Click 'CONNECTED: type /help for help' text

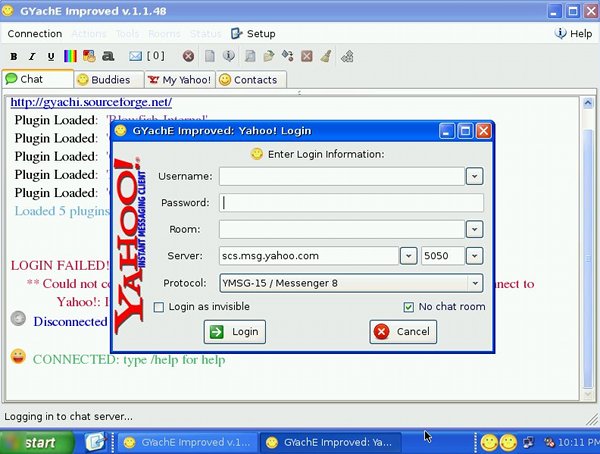pyautogui.click(x=129, y=360)
